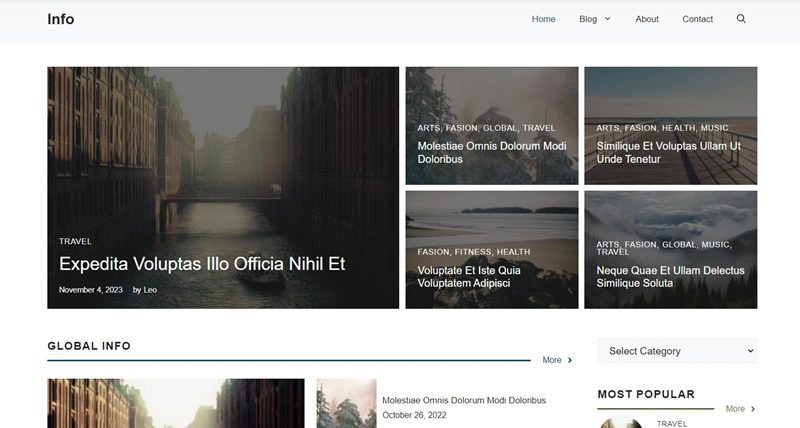Click the November 4, 2023 date
Image resolution: width=800 pixels, height=428 pixels.
[x=91, y=290]
